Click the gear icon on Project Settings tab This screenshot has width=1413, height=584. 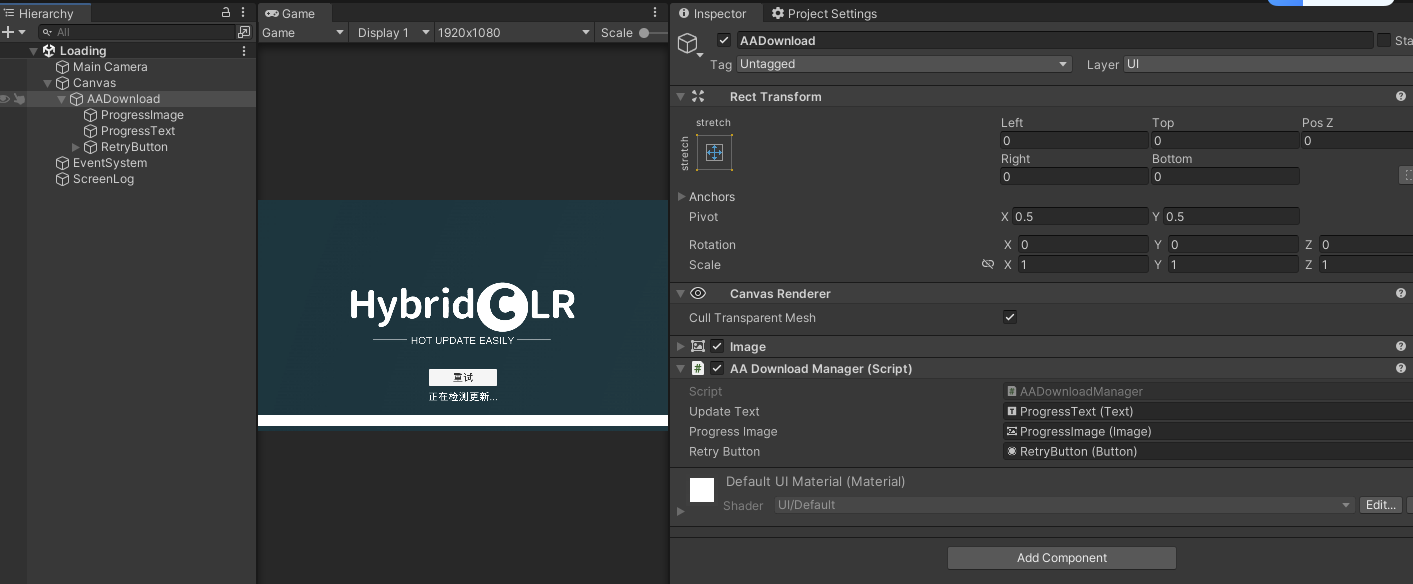(x=778, y=14)
